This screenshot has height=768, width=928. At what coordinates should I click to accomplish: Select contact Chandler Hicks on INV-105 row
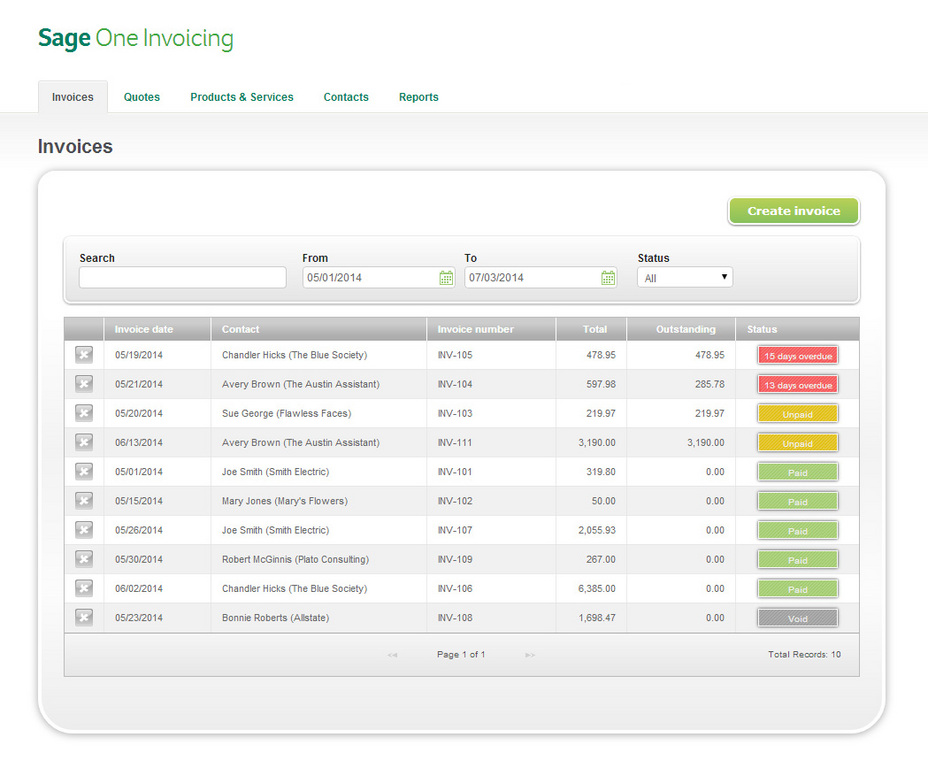click(294, 355)
